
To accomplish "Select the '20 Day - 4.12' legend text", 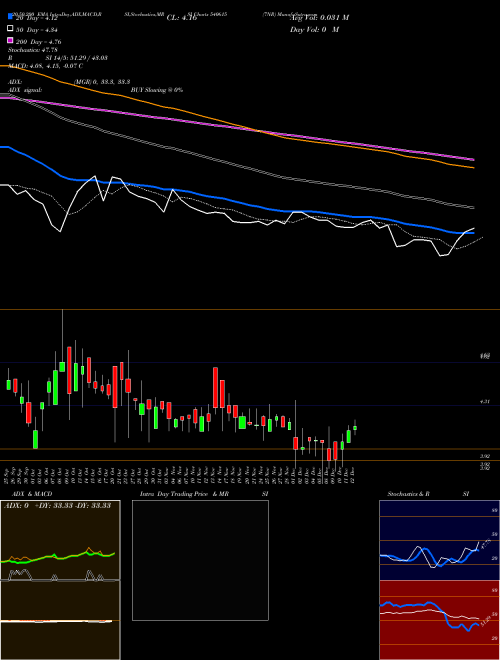I will click(36, 18).
